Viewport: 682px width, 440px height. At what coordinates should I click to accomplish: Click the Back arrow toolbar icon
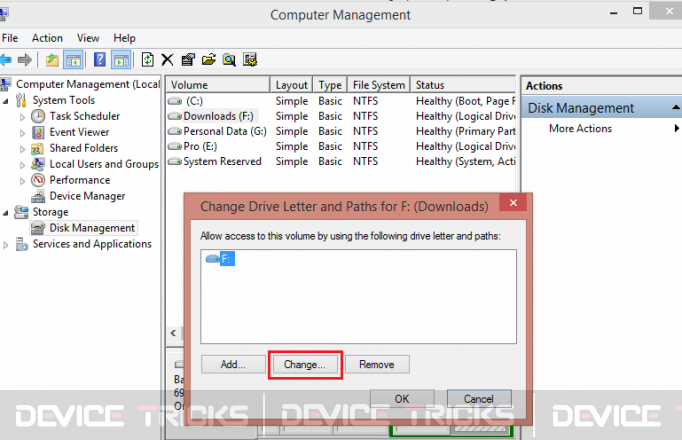pyautogui.click(x=6, y=60)
